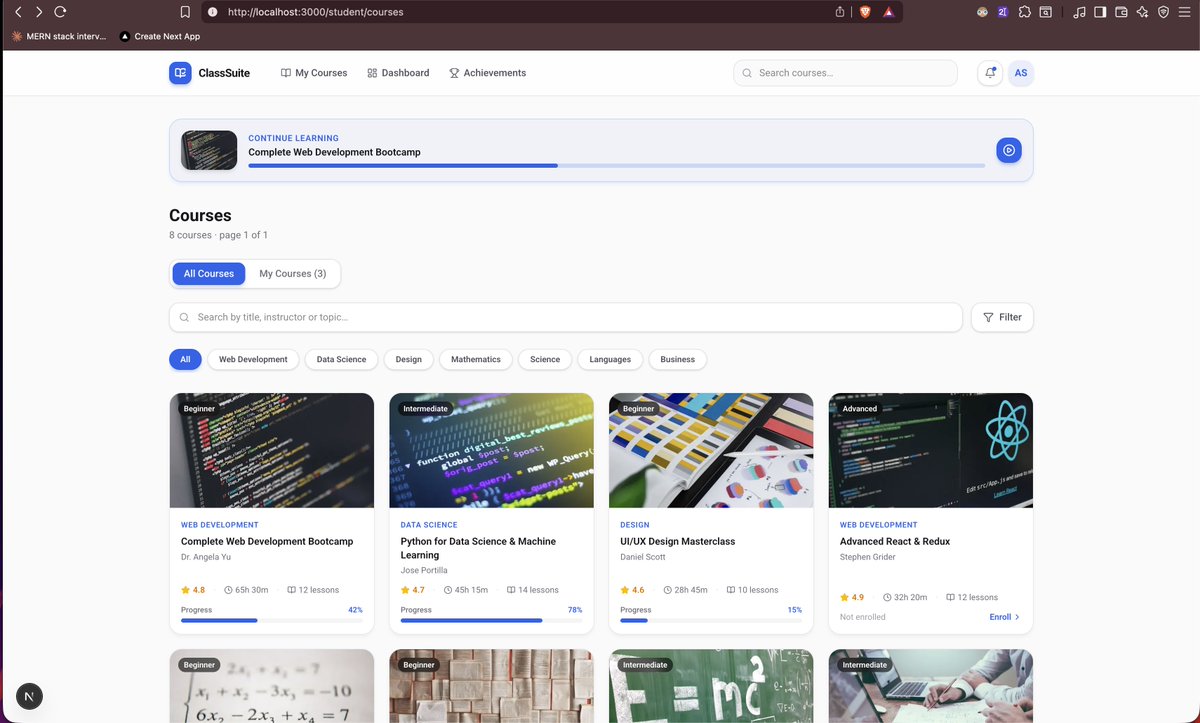Click the Python course thumbnail image
The height and width of the screenshot is (723, 1200).
(x=491, y=451)
